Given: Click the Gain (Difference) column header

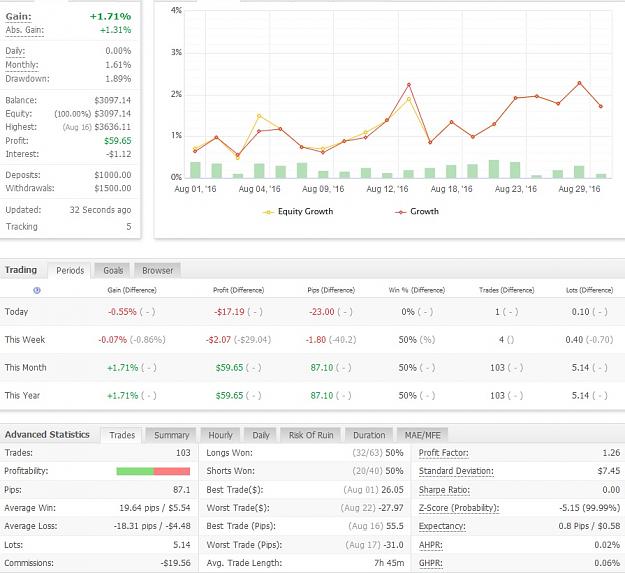Looking at the screenshot, I should (132, 290).
